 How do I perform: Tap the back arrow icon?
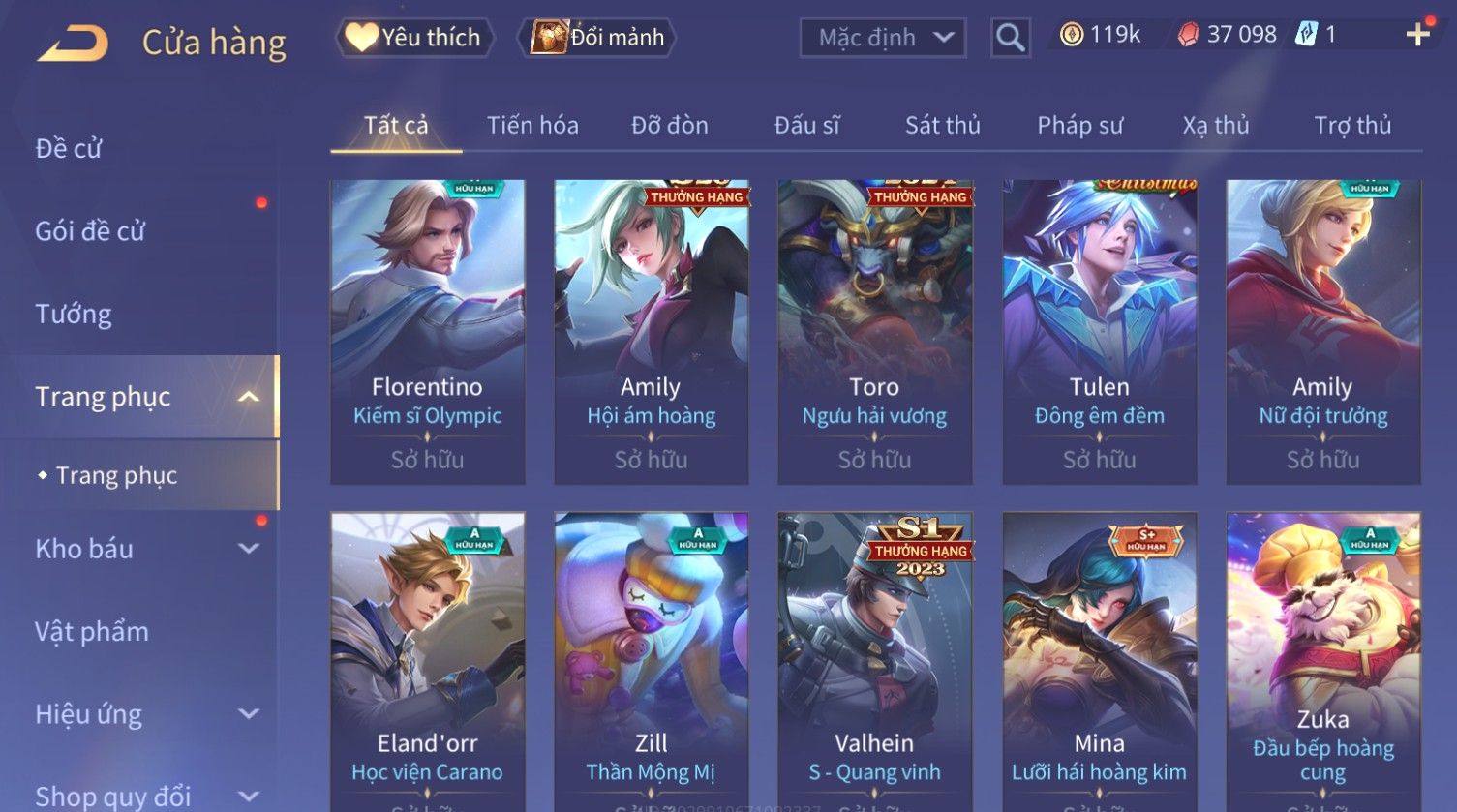coord(73,44)
